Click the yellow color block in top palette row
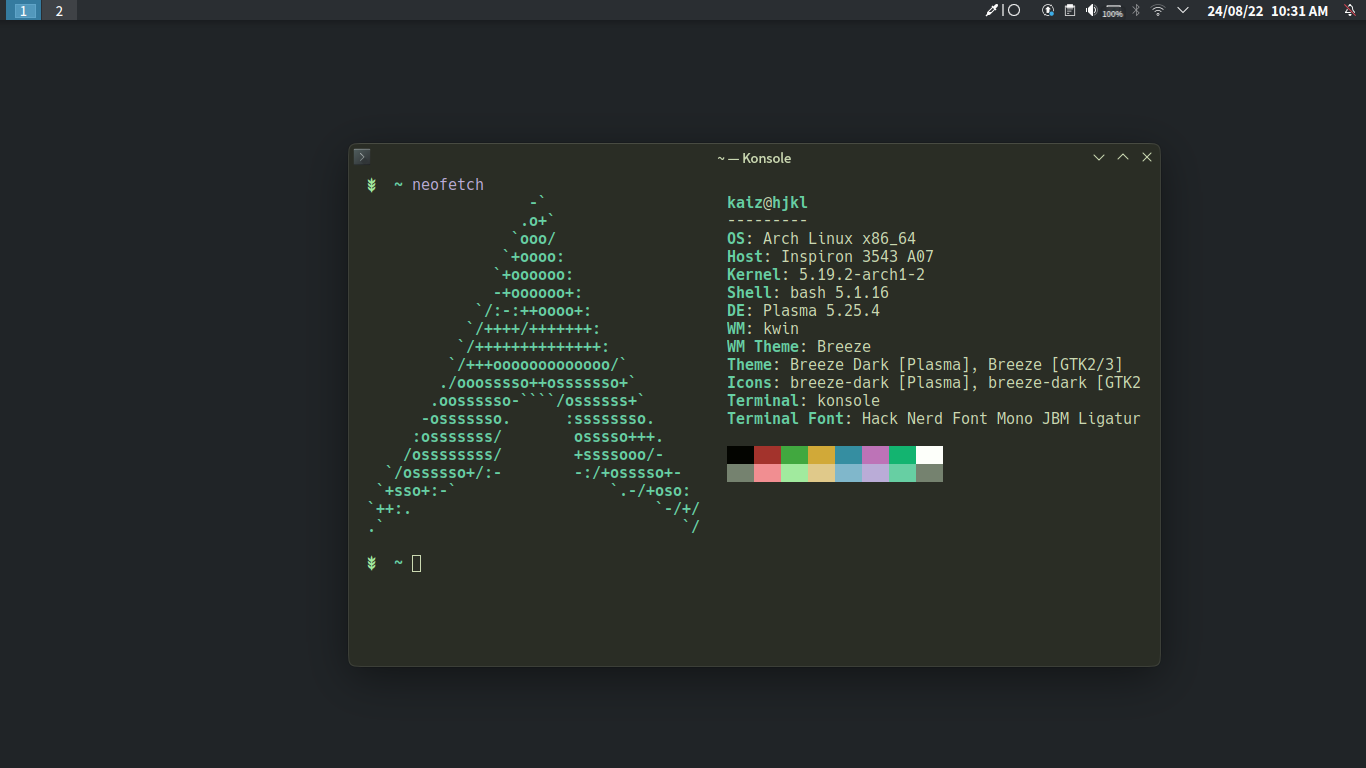The width and height of the screenshot is (1366, 768). [x=821, y=455]
